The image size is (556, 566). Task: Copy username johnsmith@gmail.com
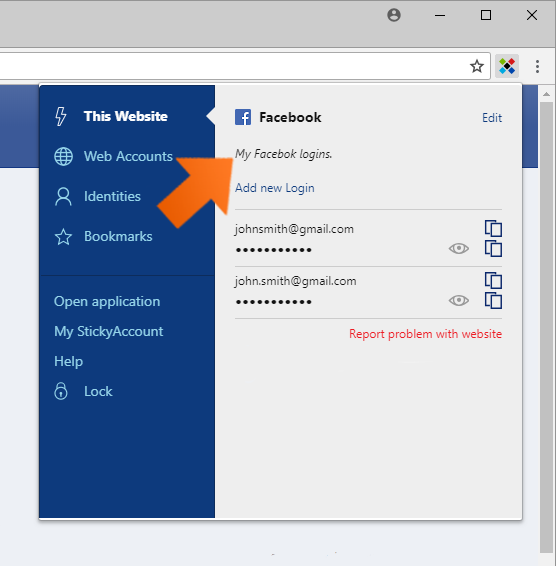coord(493,228)
